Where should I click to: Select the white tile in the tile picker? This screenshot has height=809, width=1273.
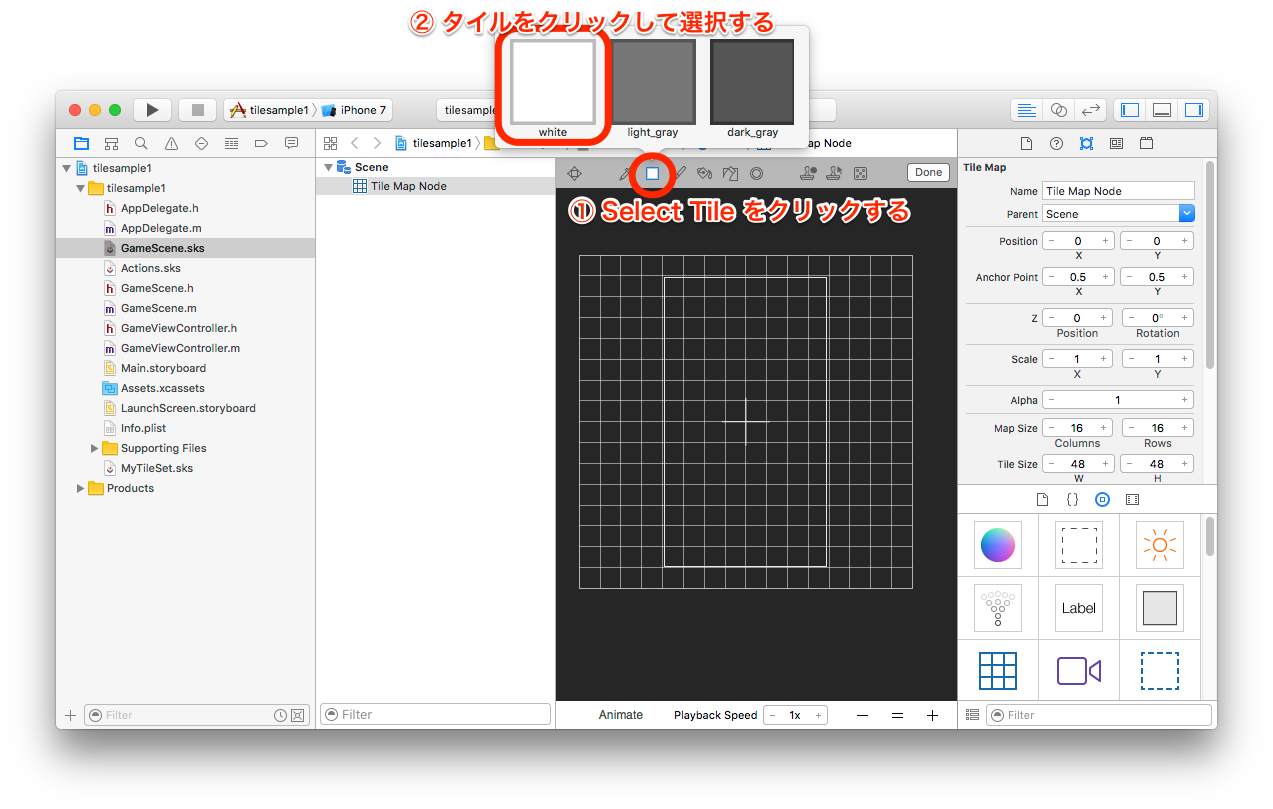552,82
